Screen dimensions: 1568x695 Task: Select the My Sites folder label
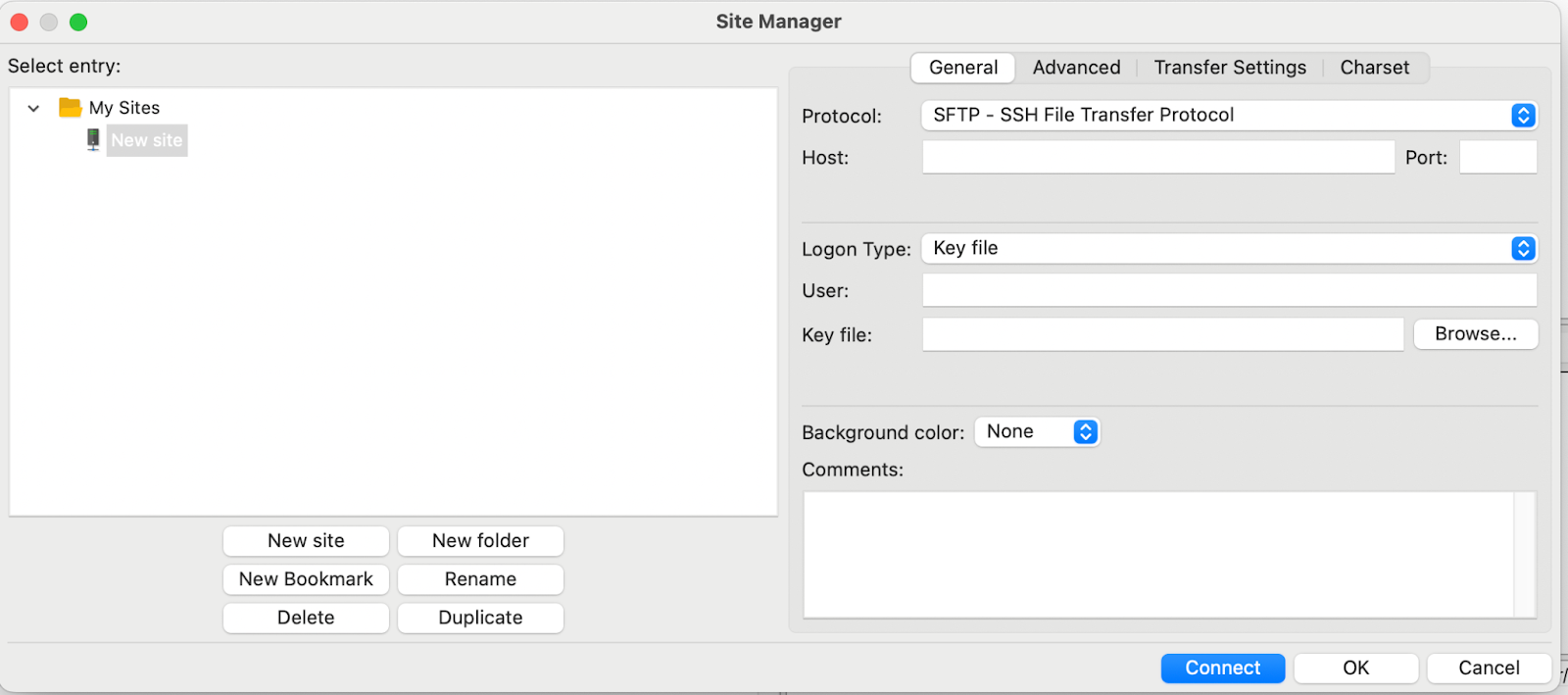(x=124, y=108)
